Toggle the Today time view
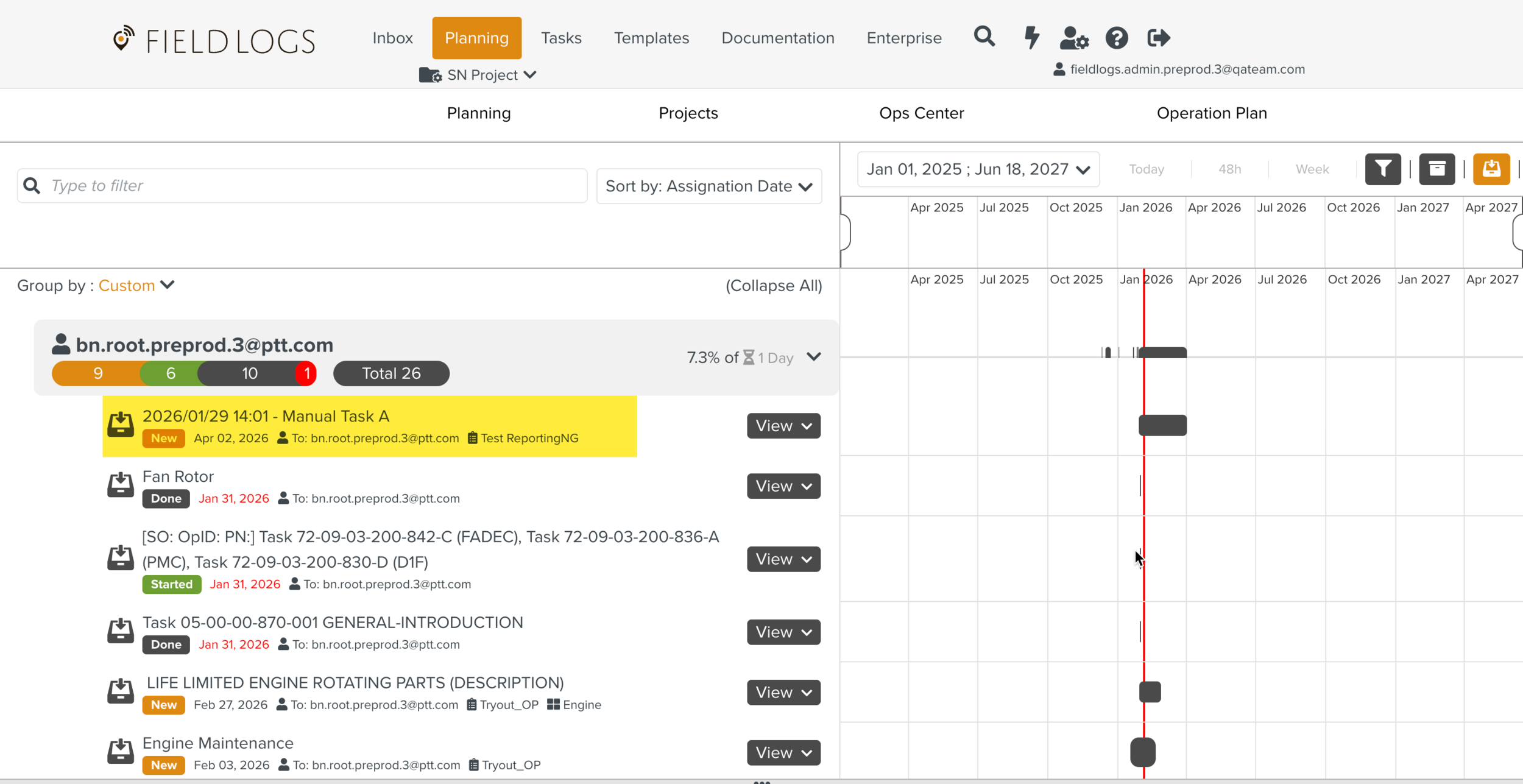Screen dimensions: 1523x784 tap(1146, 169)
